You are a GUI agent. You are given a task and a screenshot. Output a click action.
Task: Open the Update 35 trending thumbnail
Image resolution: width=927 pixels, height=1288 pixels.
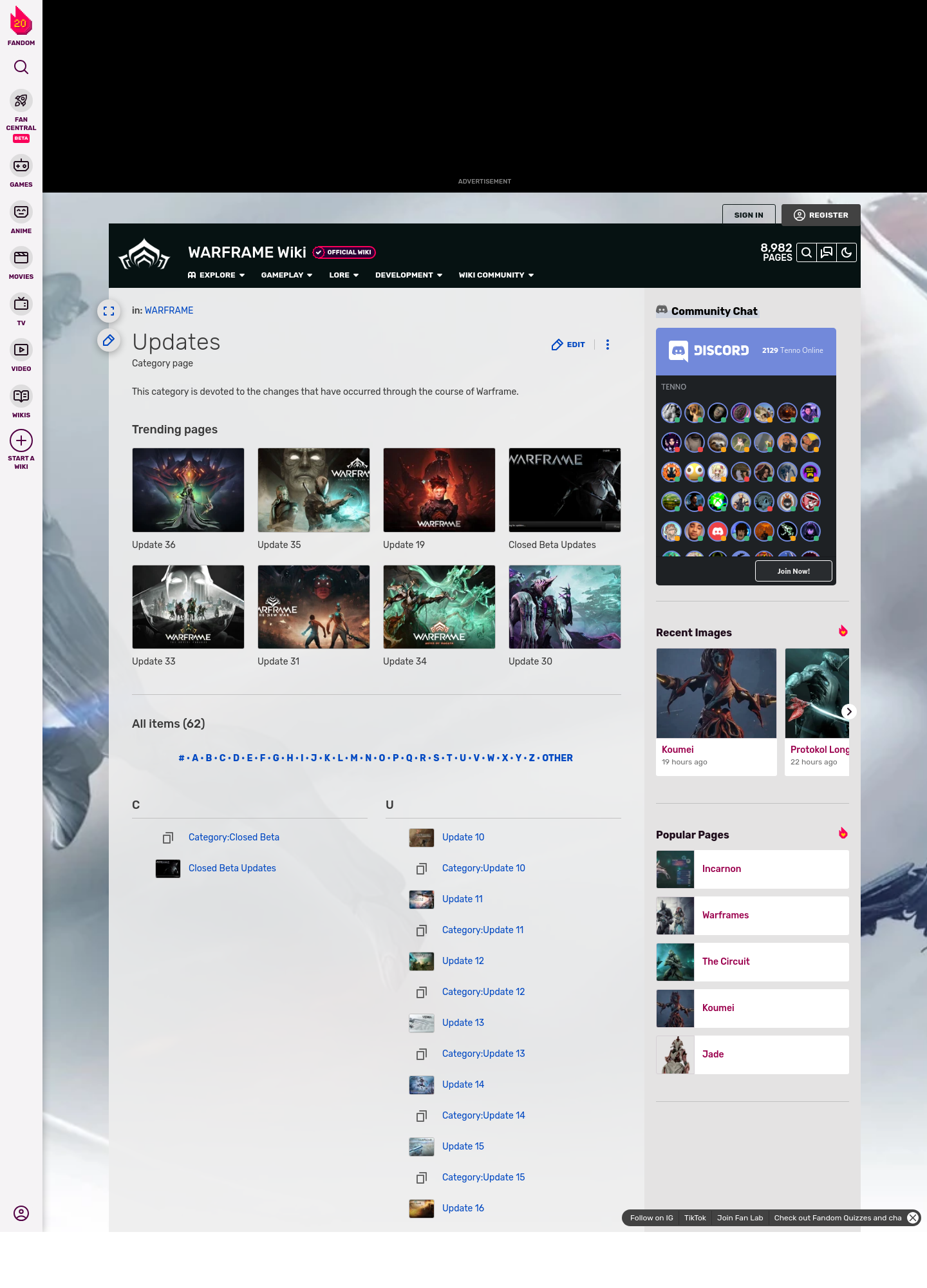click(x=314, y=490)
